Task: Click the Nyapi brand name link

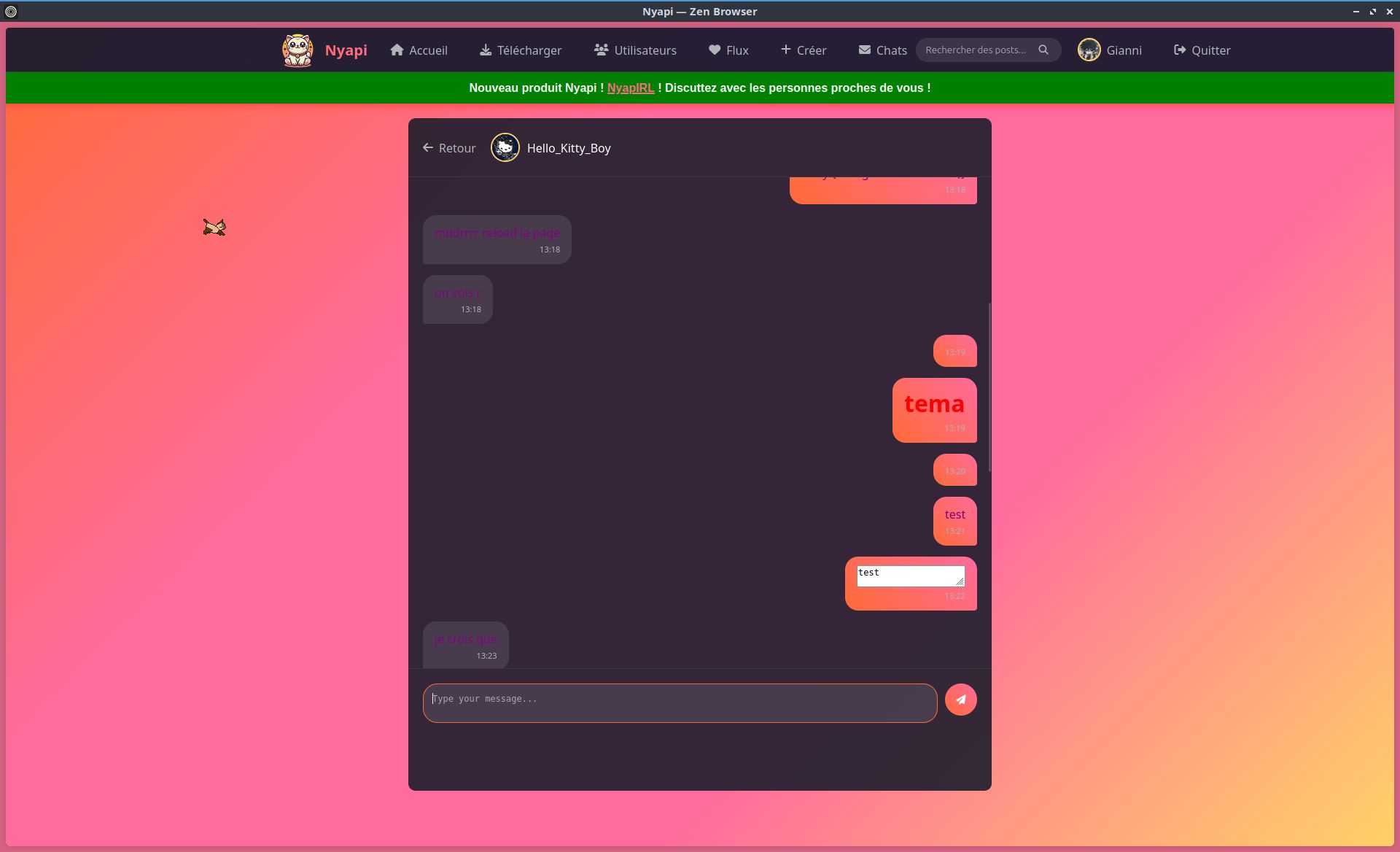Action: tap(346, 50)
